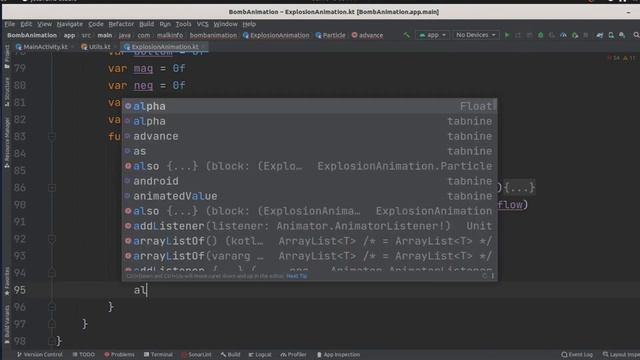Open the Favorites side panel

tap(7, 281)
